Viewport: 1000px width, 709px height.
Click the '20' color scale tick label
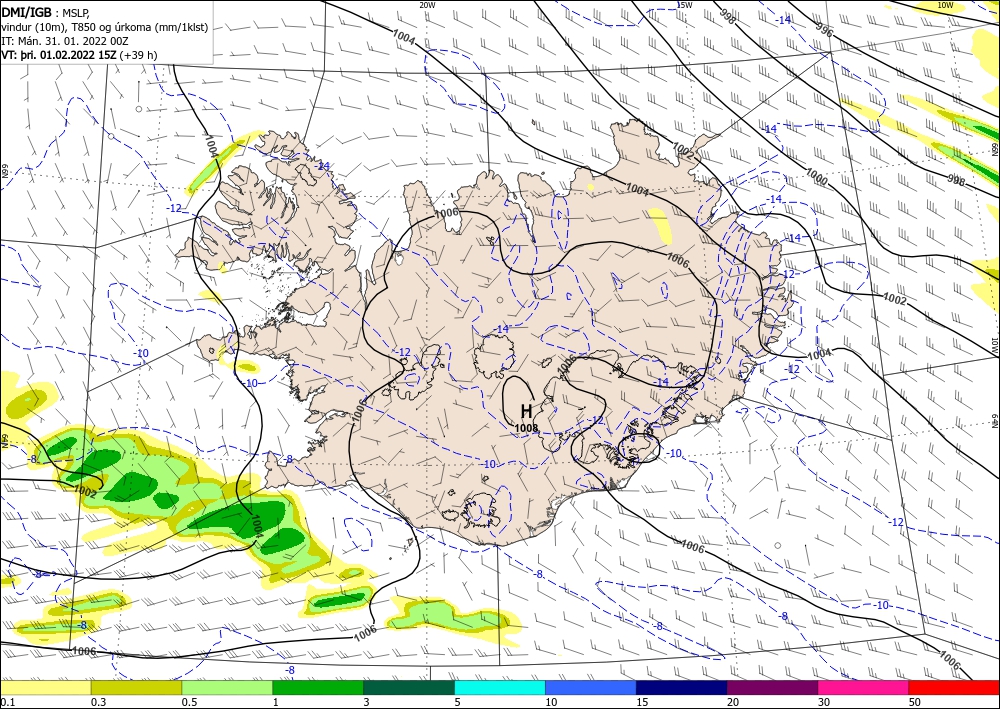(733, 702)
